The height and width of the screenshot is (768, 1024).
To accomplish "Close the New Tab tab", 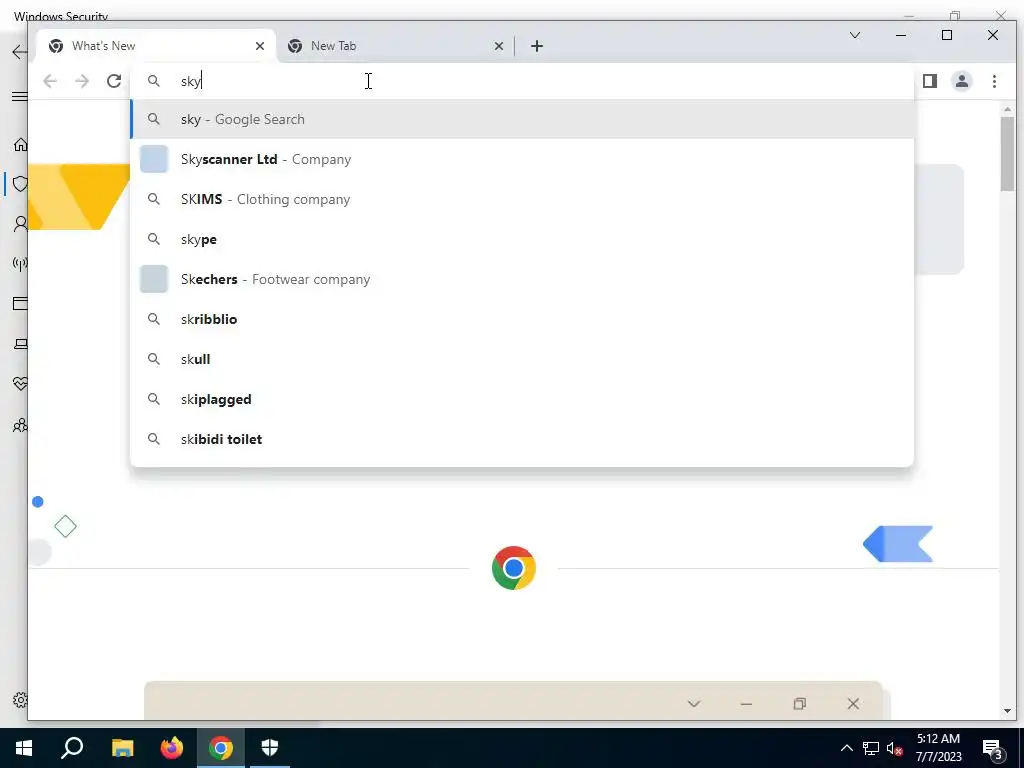I will coord(499,46).
